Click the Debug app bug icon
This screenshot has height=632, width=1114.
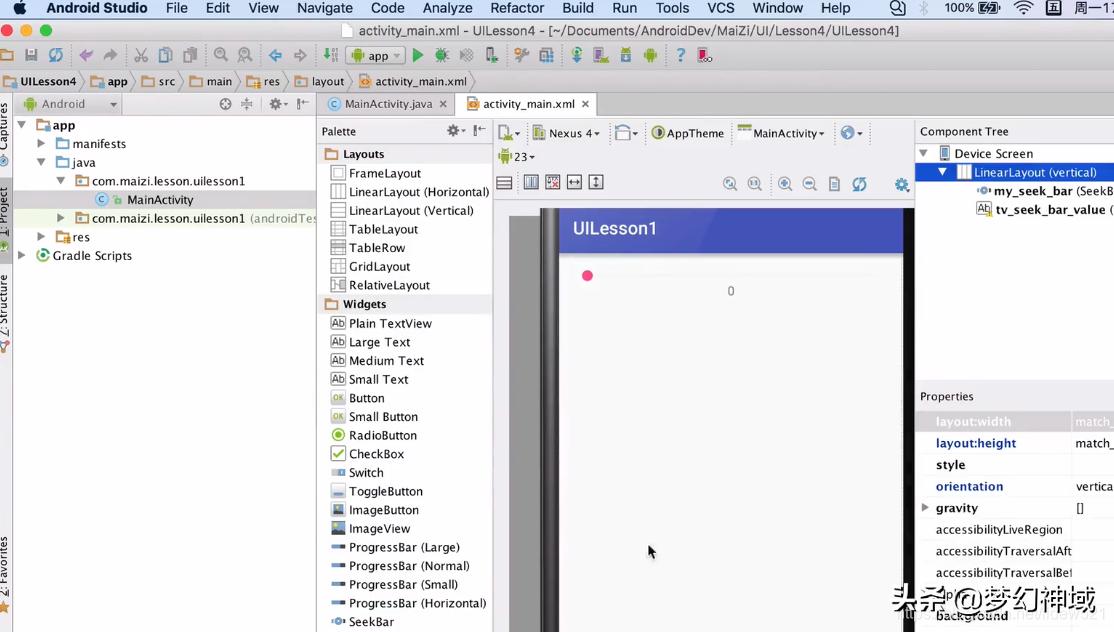[442, 56]
